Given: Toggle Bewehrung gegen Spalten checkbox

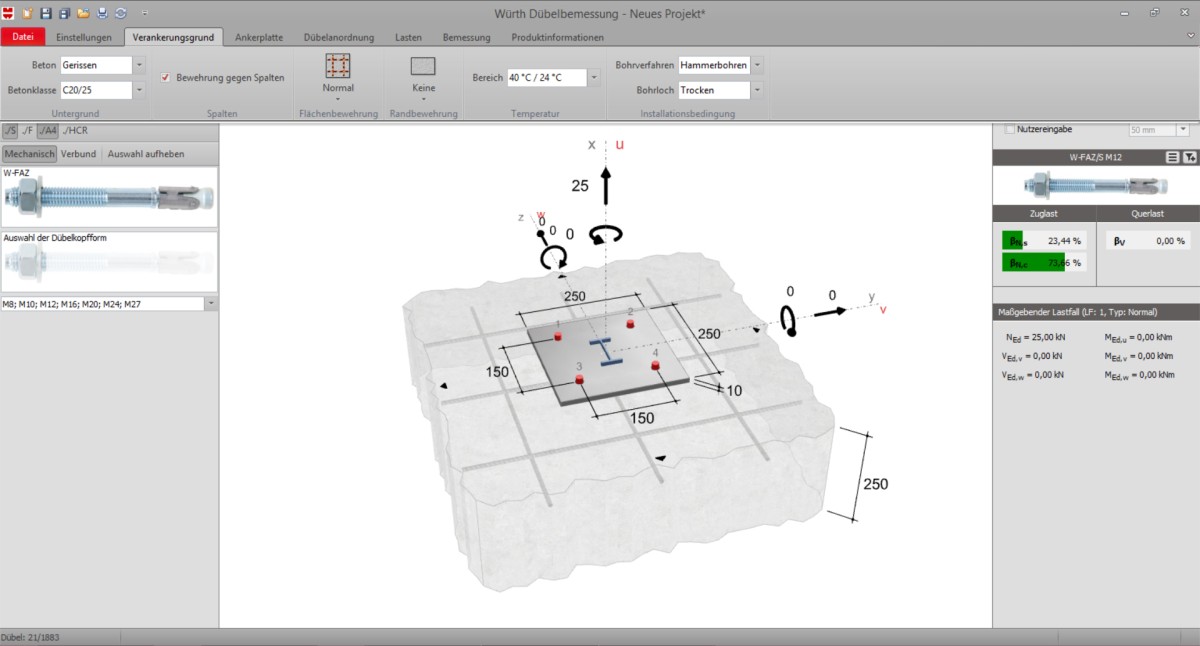Looking at the screenshot, I should click(x=166, y=77).
